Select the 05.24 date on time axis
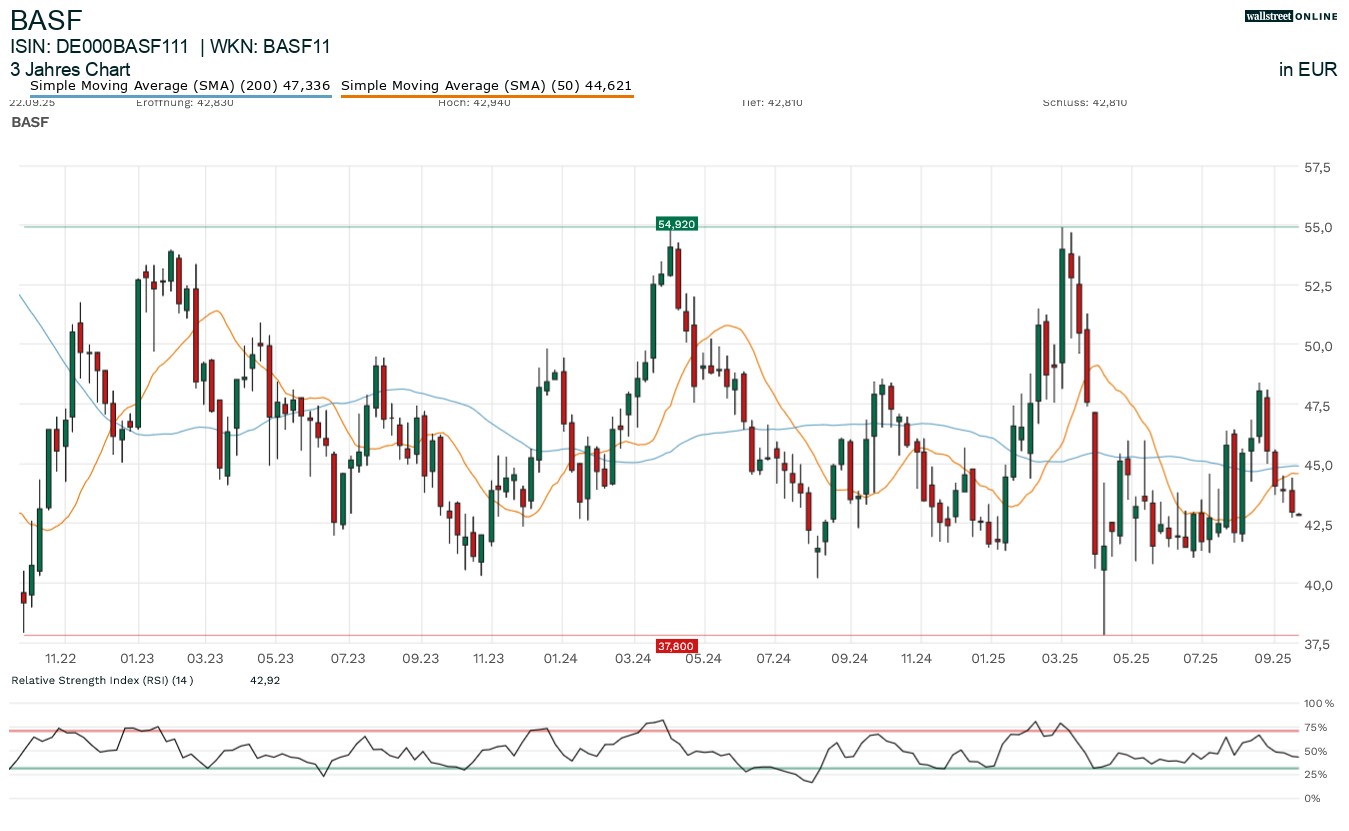This screenshot has width=1349, height=831. (703, 658)
